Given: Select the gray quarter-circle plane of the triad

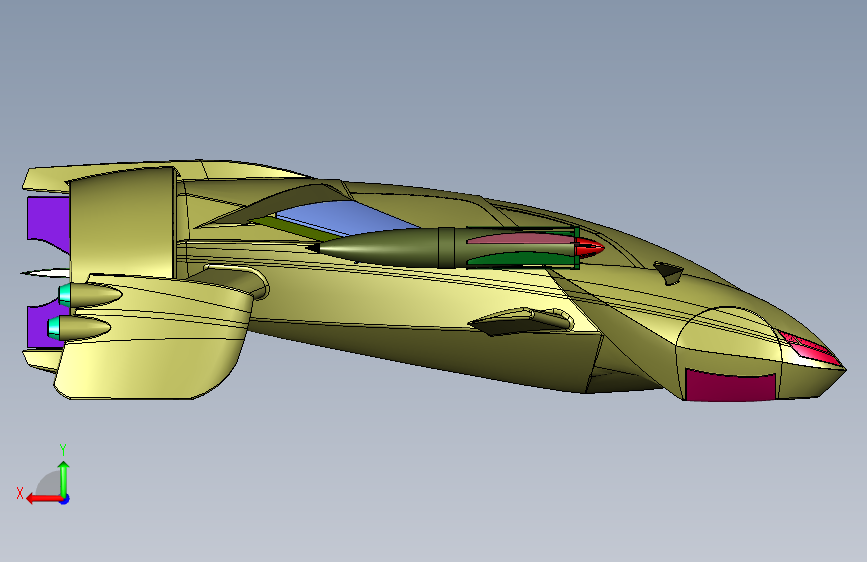Looking at the screenshot, I should 48,483.
